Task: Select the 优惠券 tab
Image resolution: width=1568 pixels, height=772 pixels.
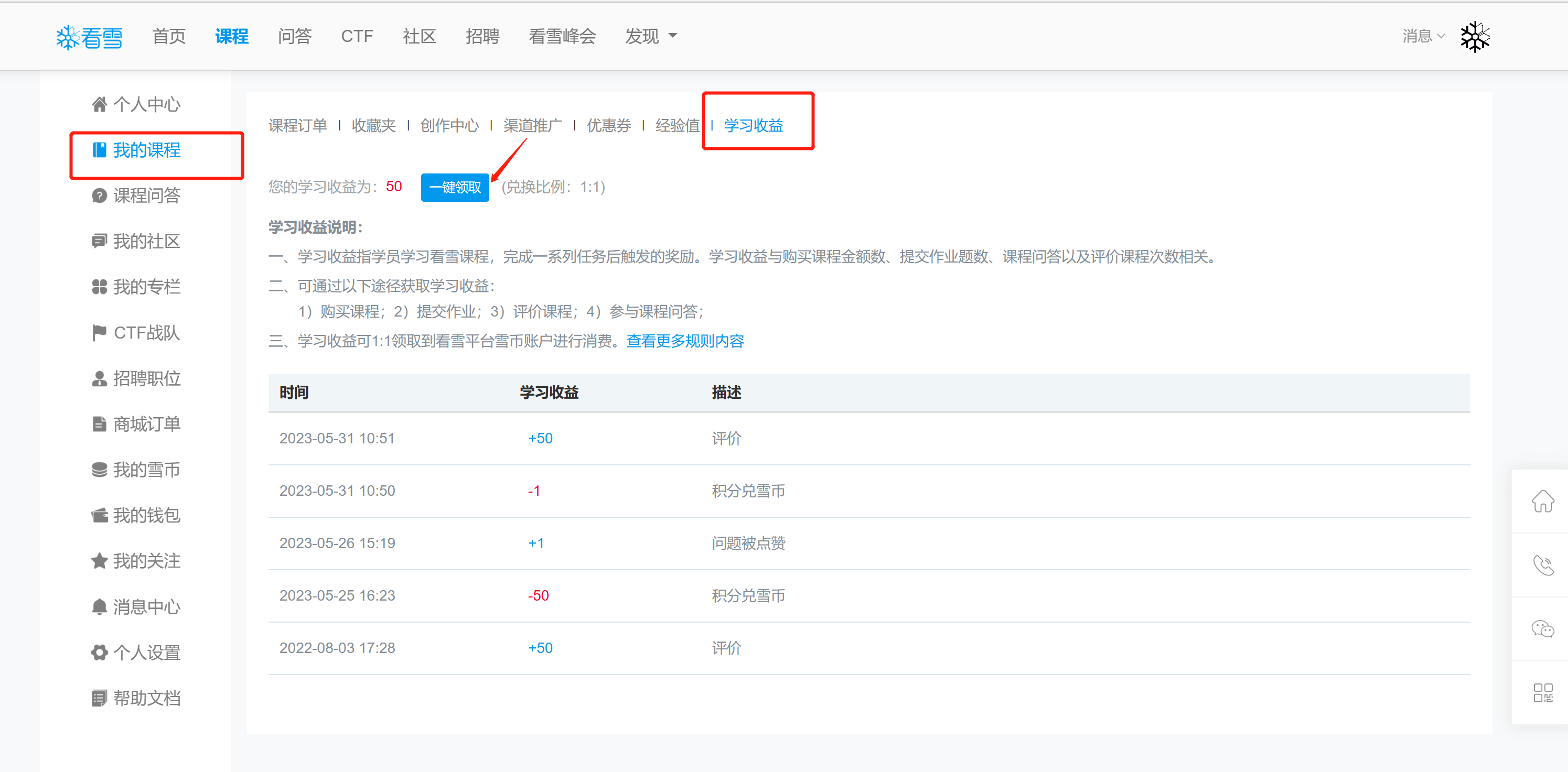Action: tap(608, 125)
